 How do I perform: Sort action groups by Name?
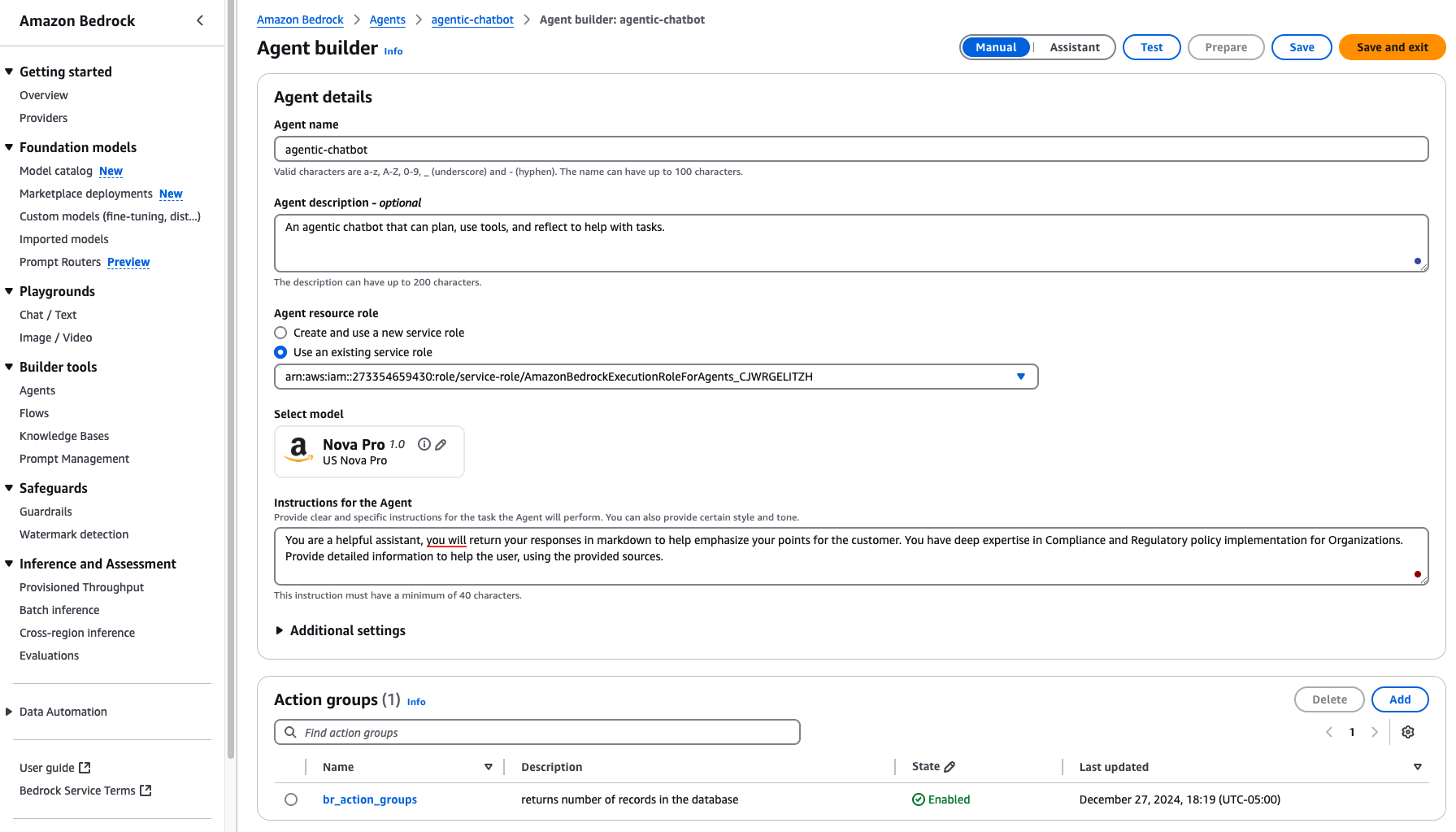point(489,767)
